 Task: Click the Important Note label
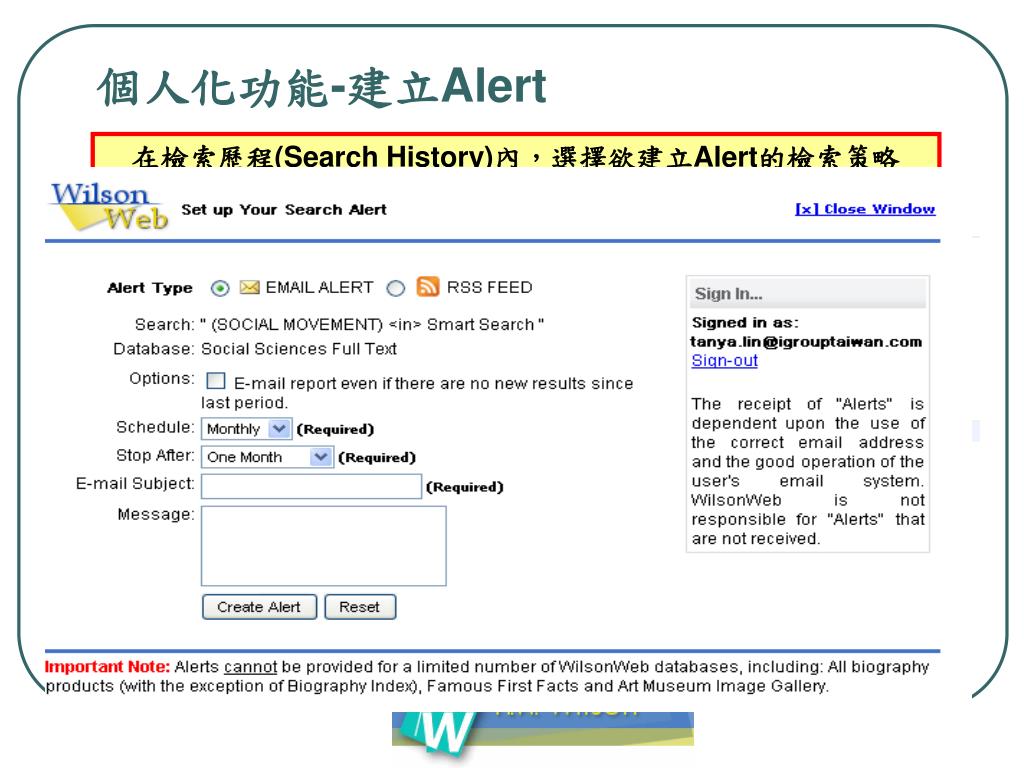click(107, 667)
